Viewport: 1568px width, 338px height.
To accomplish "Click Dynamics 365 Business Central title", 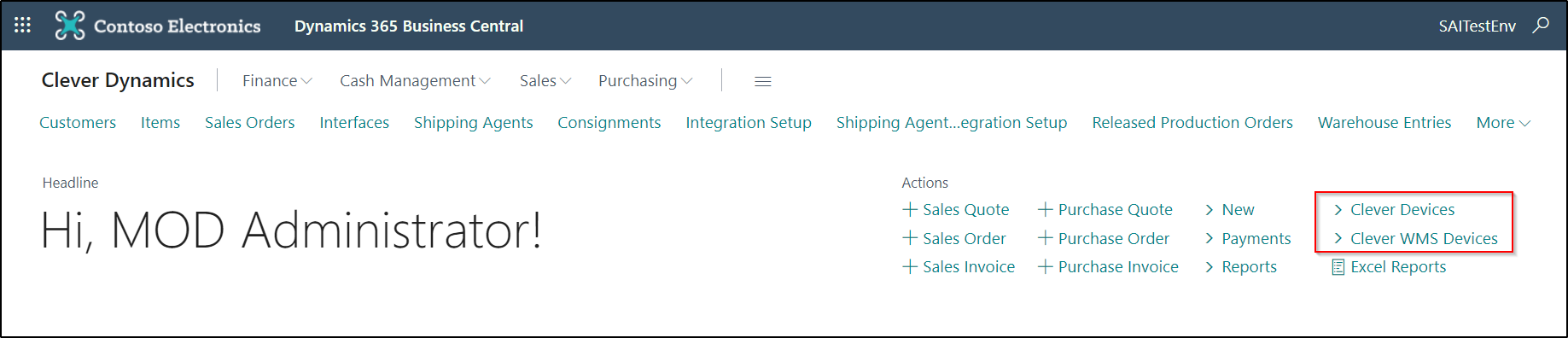I will [409, 26].
